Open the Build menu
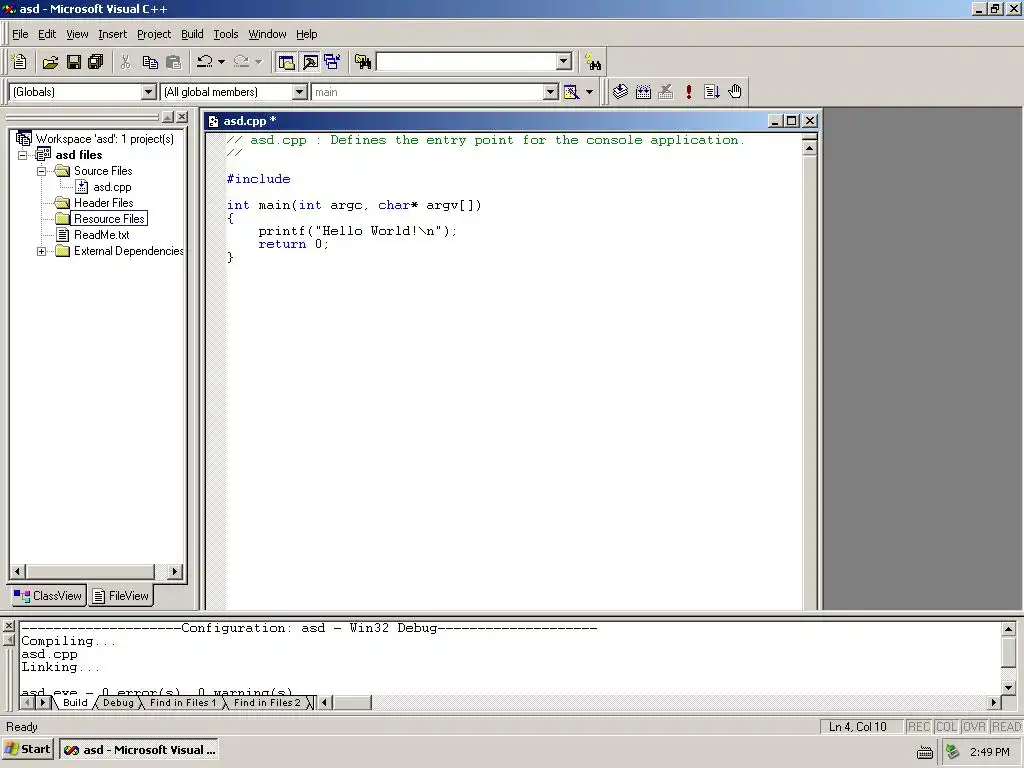 coord(192,34)
